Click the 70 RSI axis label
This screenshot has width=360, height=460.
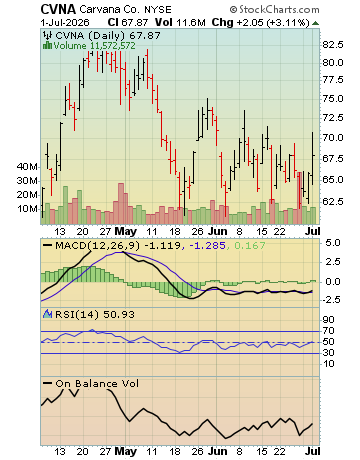coord(328,331)
